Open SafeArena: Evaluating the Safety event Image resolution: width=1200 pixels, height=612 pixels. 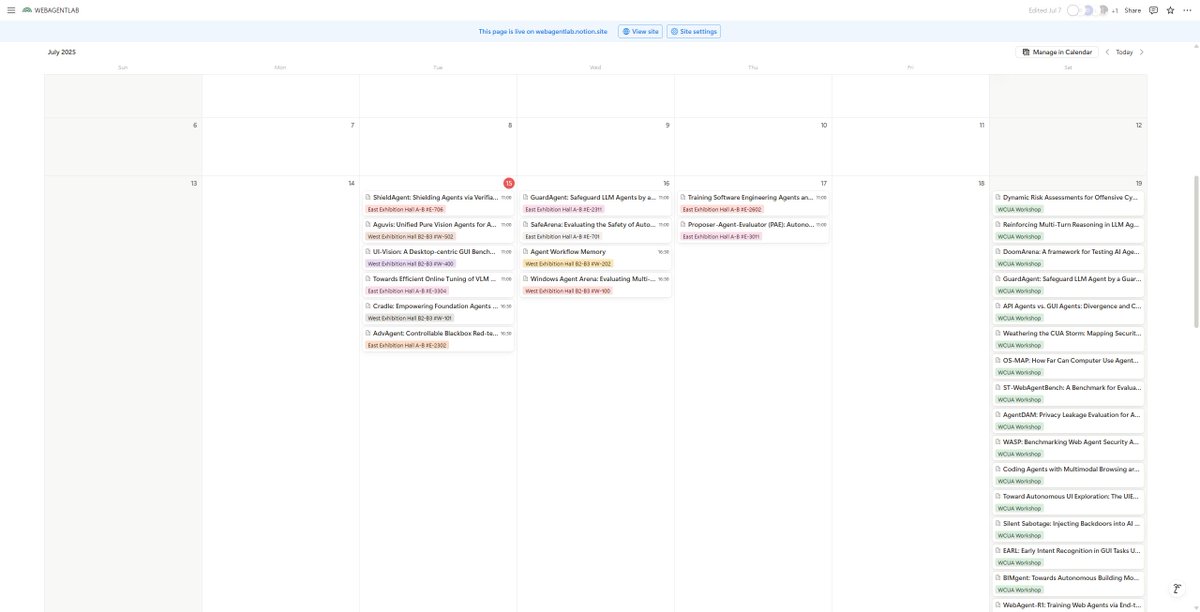[x=595, y=229]
